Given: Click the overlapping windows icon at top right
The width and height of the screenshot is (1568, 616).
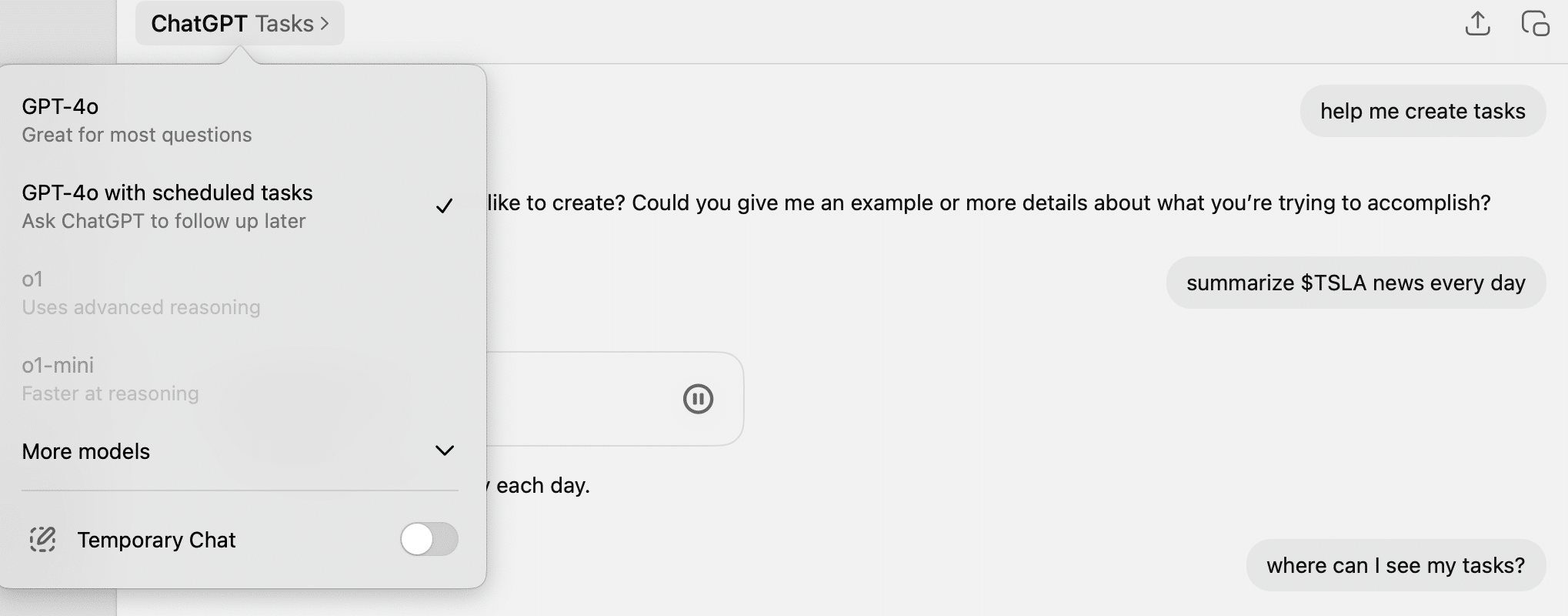Looking at the screenshot, I should point(1535,24).
